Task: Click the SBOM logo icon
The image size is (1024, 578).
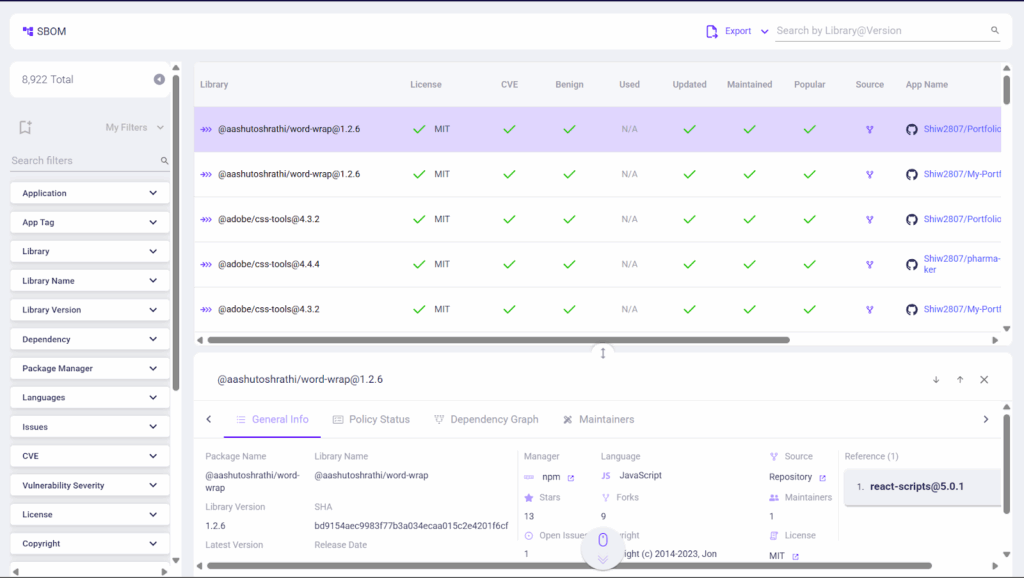Action: 27,31
